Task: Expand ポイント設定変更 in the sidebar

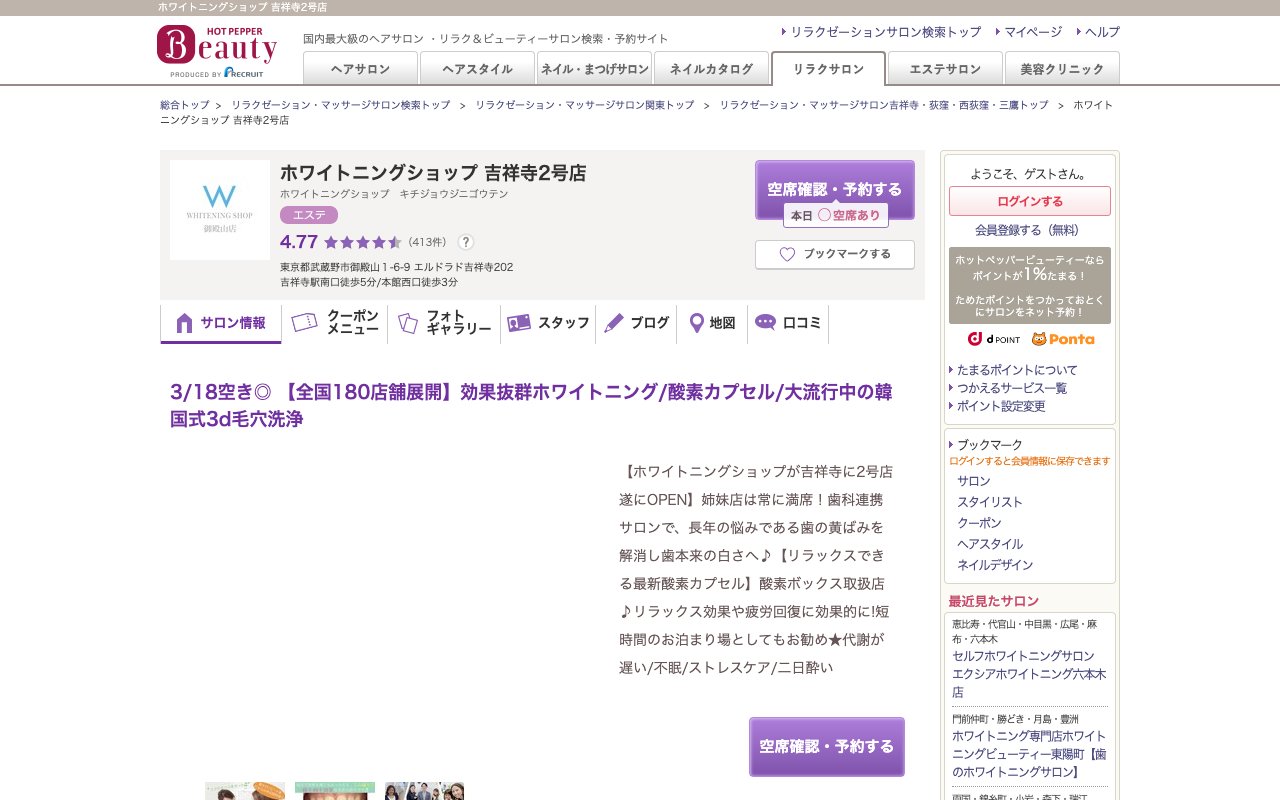Action: [1003, 406]
